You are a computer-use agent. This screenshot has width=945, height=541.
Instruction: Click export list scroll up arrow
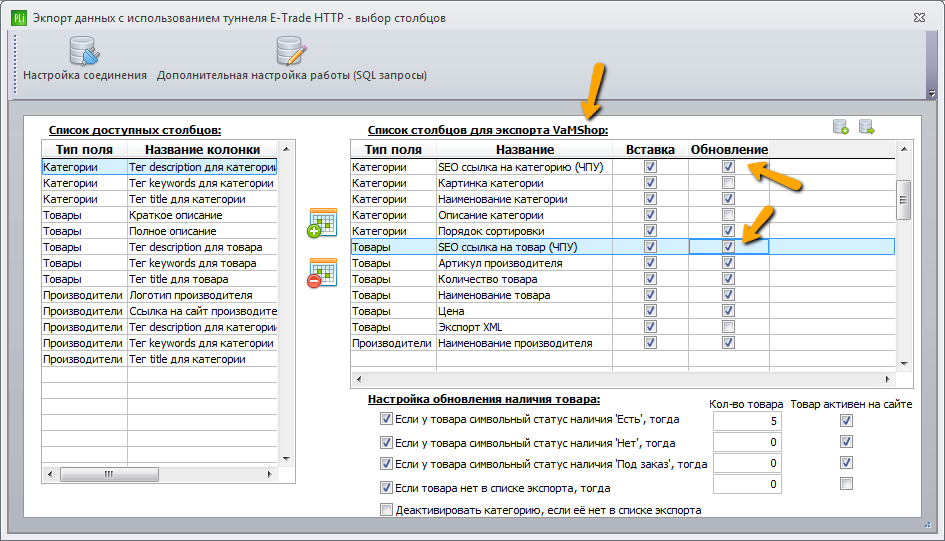point(903,149)
